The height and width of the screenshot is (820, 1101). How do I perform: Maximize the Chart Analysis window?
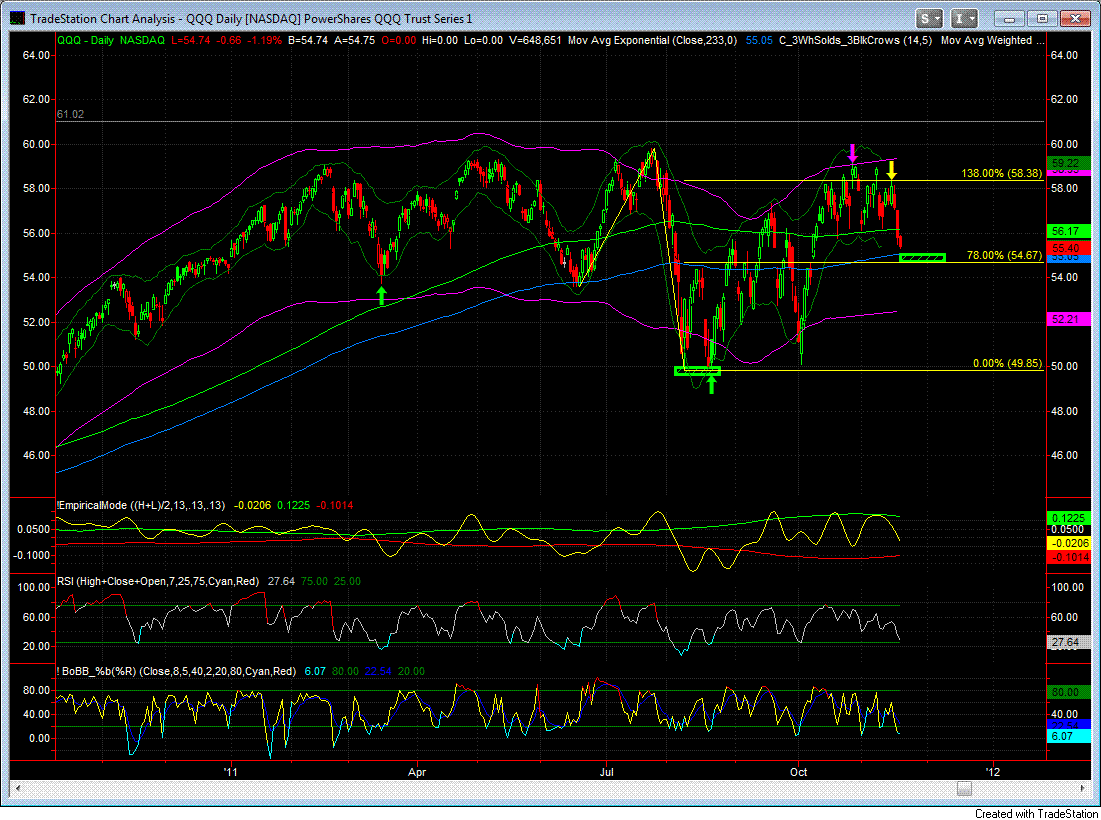coord(1042,19)
